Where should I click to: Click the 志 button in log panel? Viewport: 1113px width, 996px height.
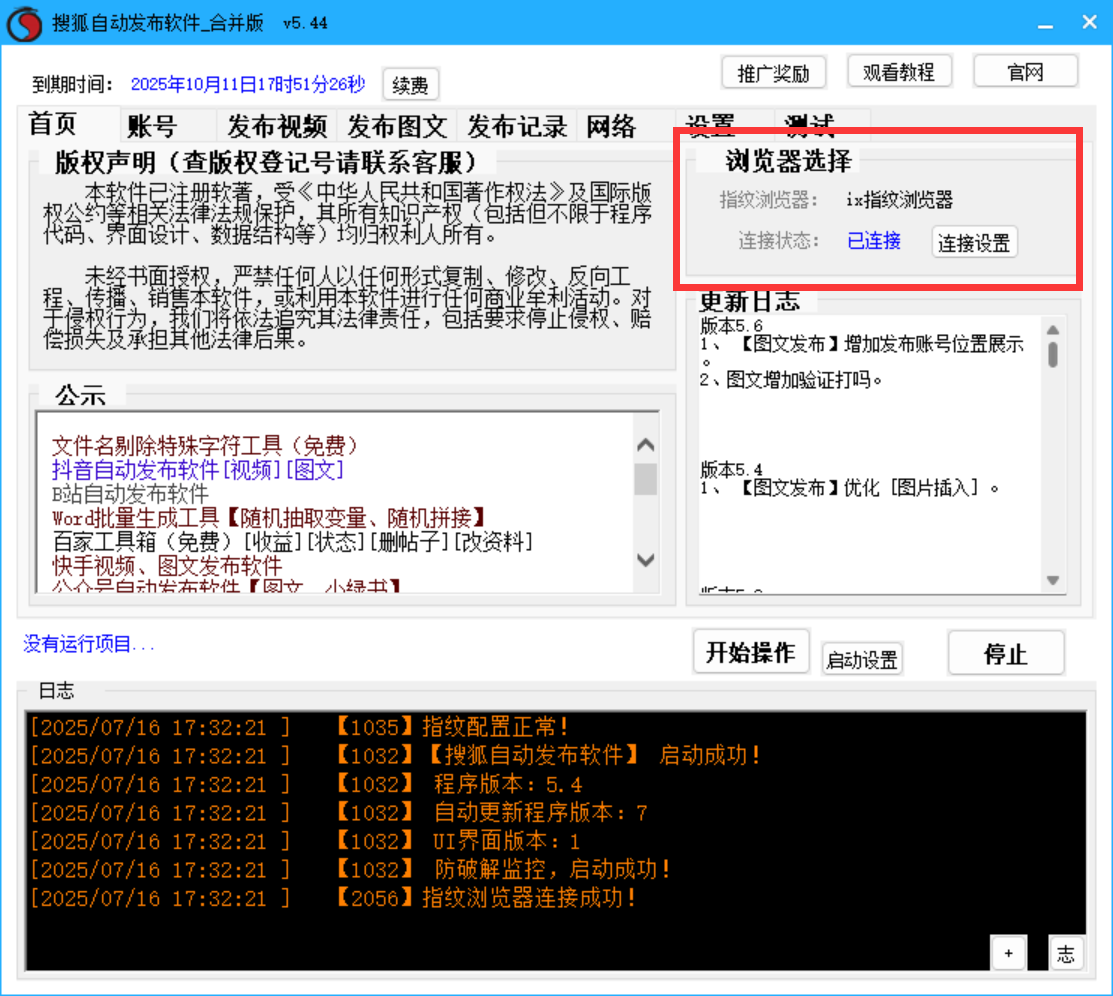tap(1066, 953)
